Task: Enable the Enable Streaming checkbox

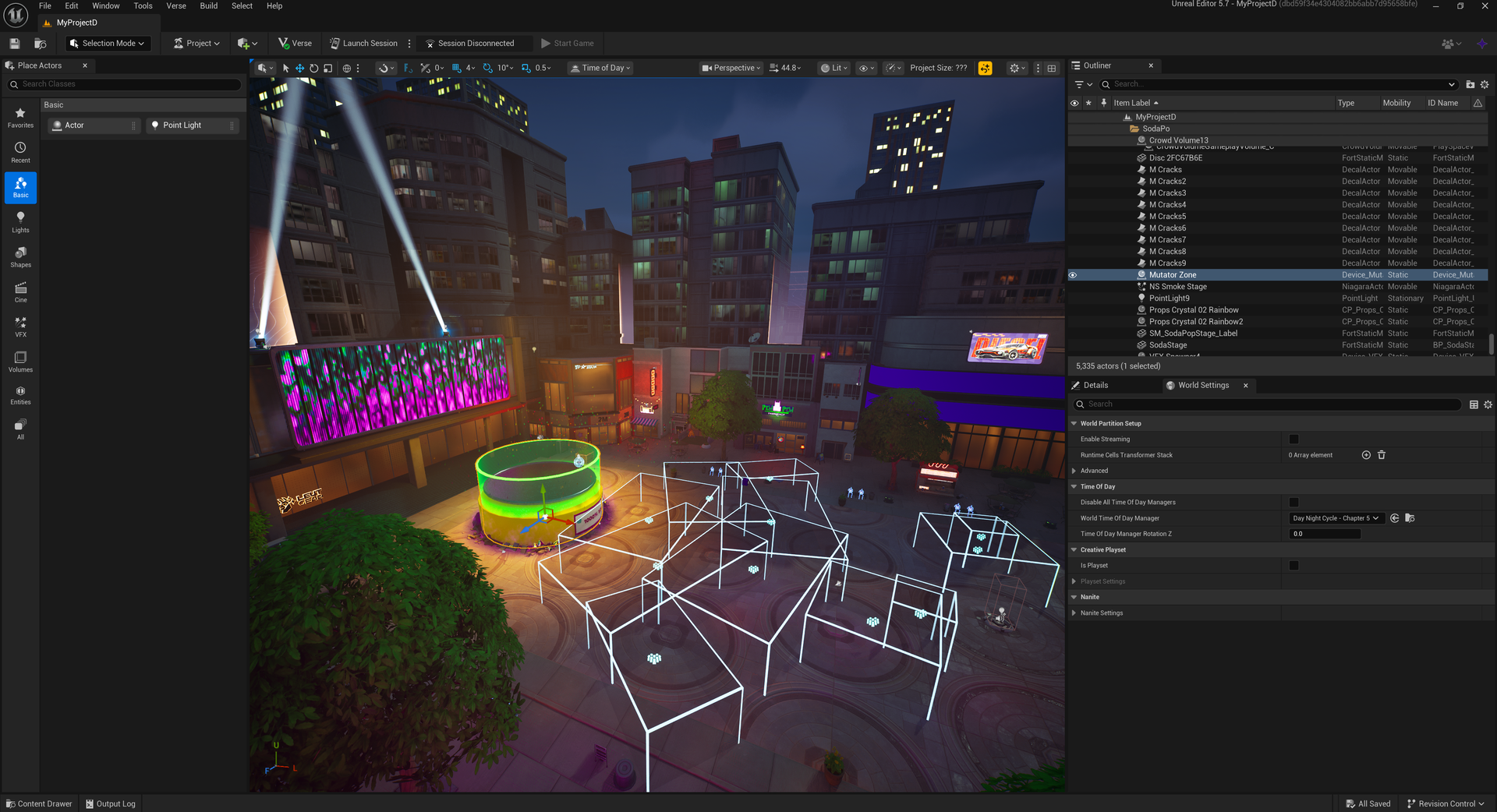Action: [x=1294, y=440]
